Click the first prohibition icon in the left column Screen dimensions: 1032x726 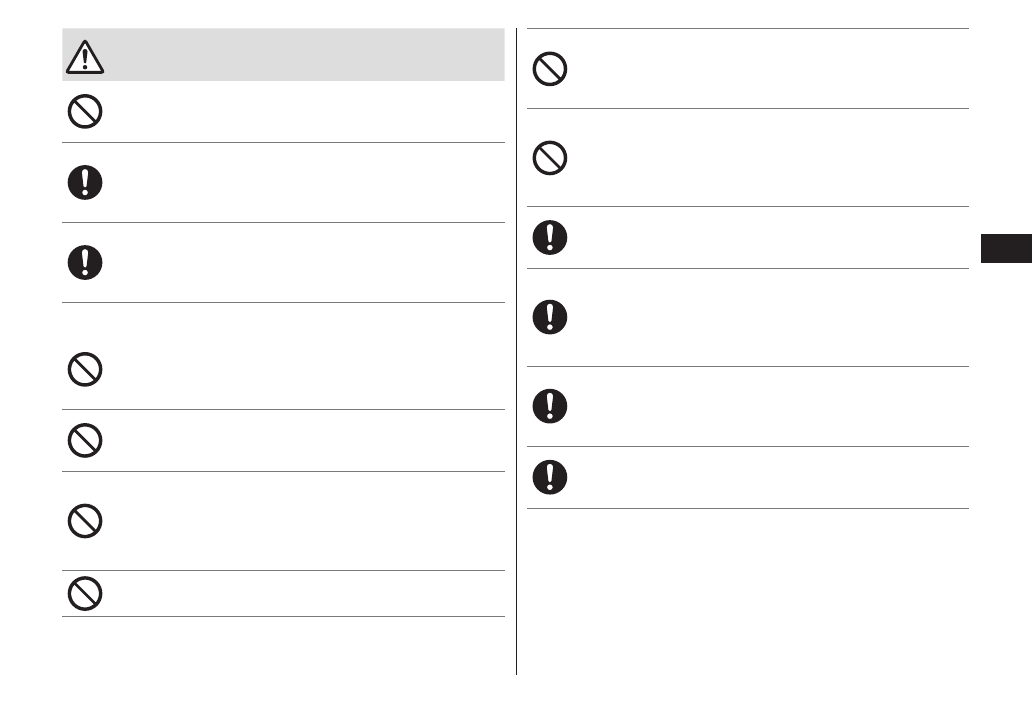[x=84, y=112]
